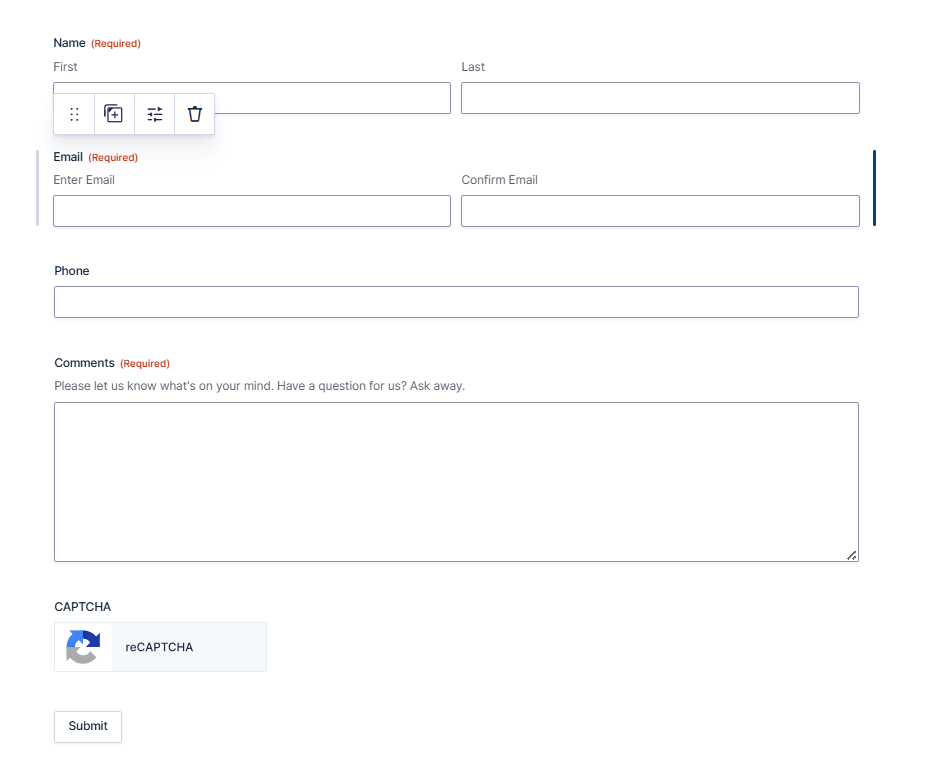Click the Confirm Email input box
Viewport: 942px width, 777px height.
point(660,211)
